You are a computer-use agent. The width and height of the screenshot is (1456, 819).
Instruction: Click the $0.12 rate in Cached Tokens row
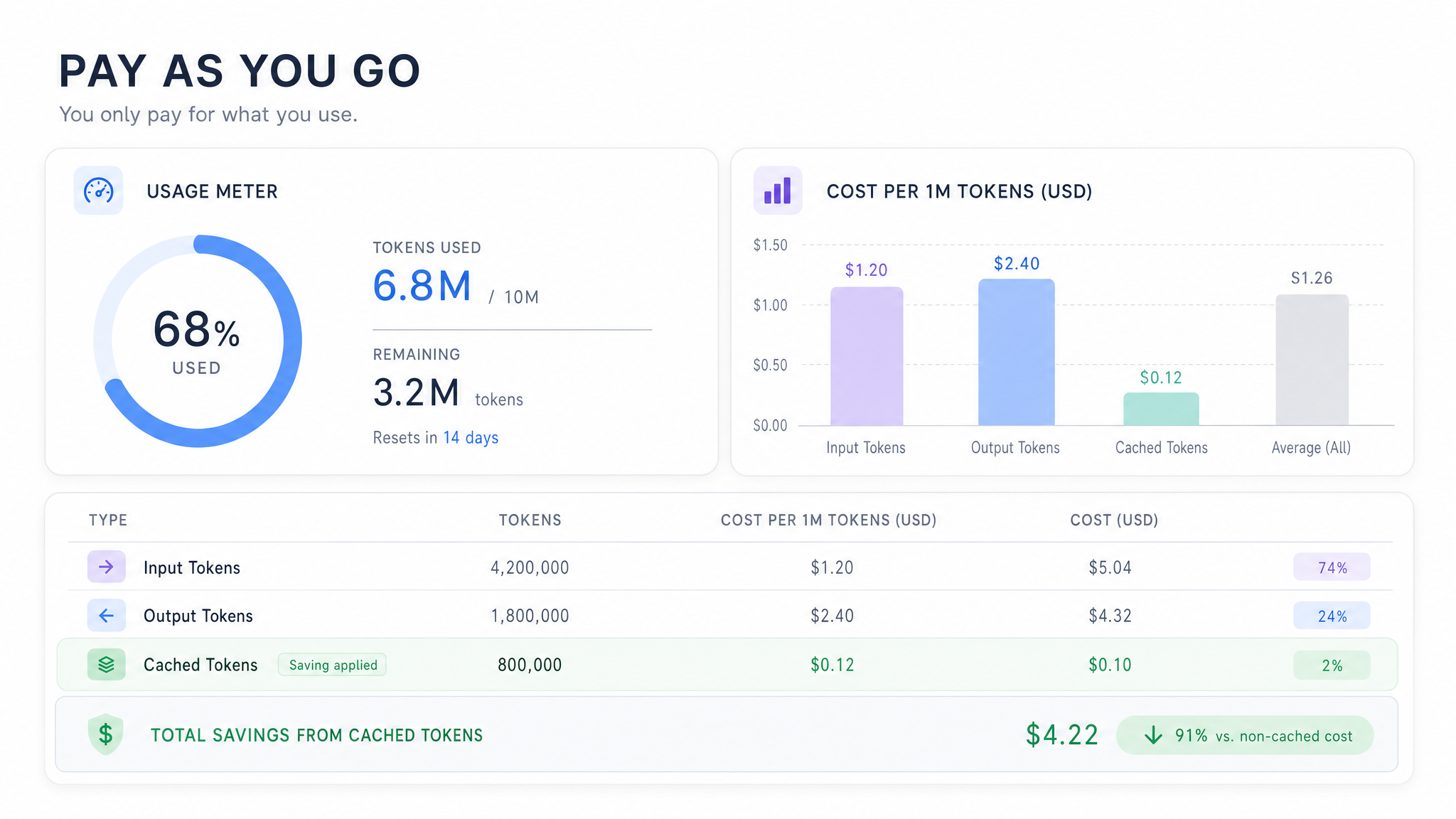pyautogui.click(x=832, y=665)
